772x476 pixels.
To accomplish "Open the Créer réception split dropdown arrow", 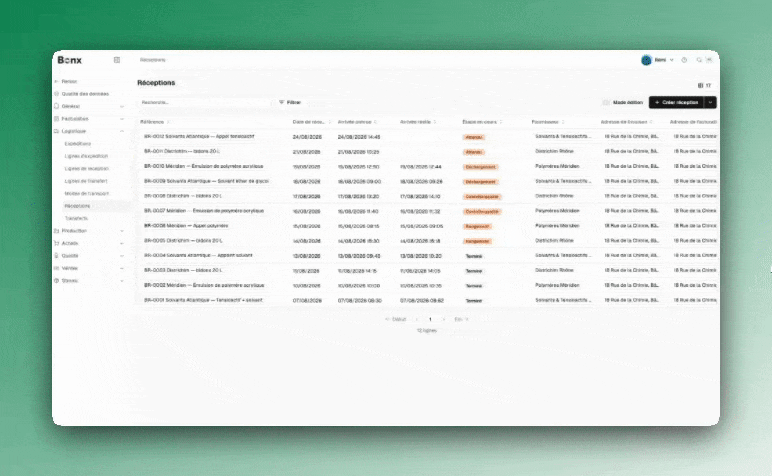I will coord(710,102).
